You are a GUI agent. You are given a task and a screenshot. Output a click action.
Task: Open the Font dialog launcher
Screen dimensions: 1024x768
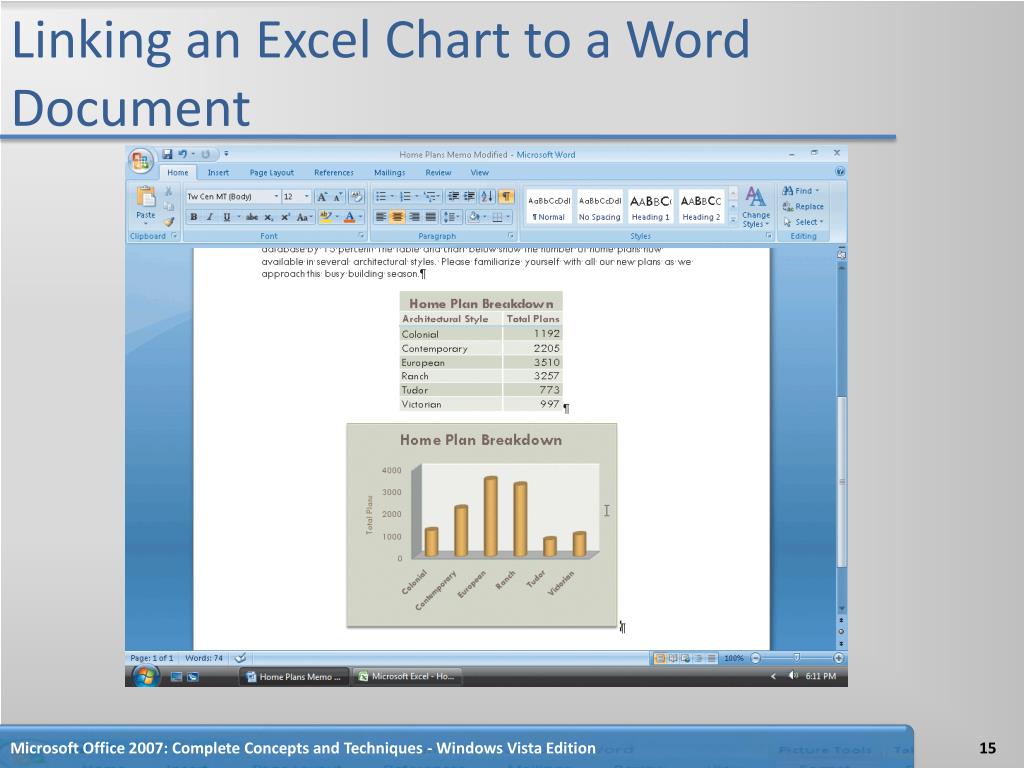360,236
